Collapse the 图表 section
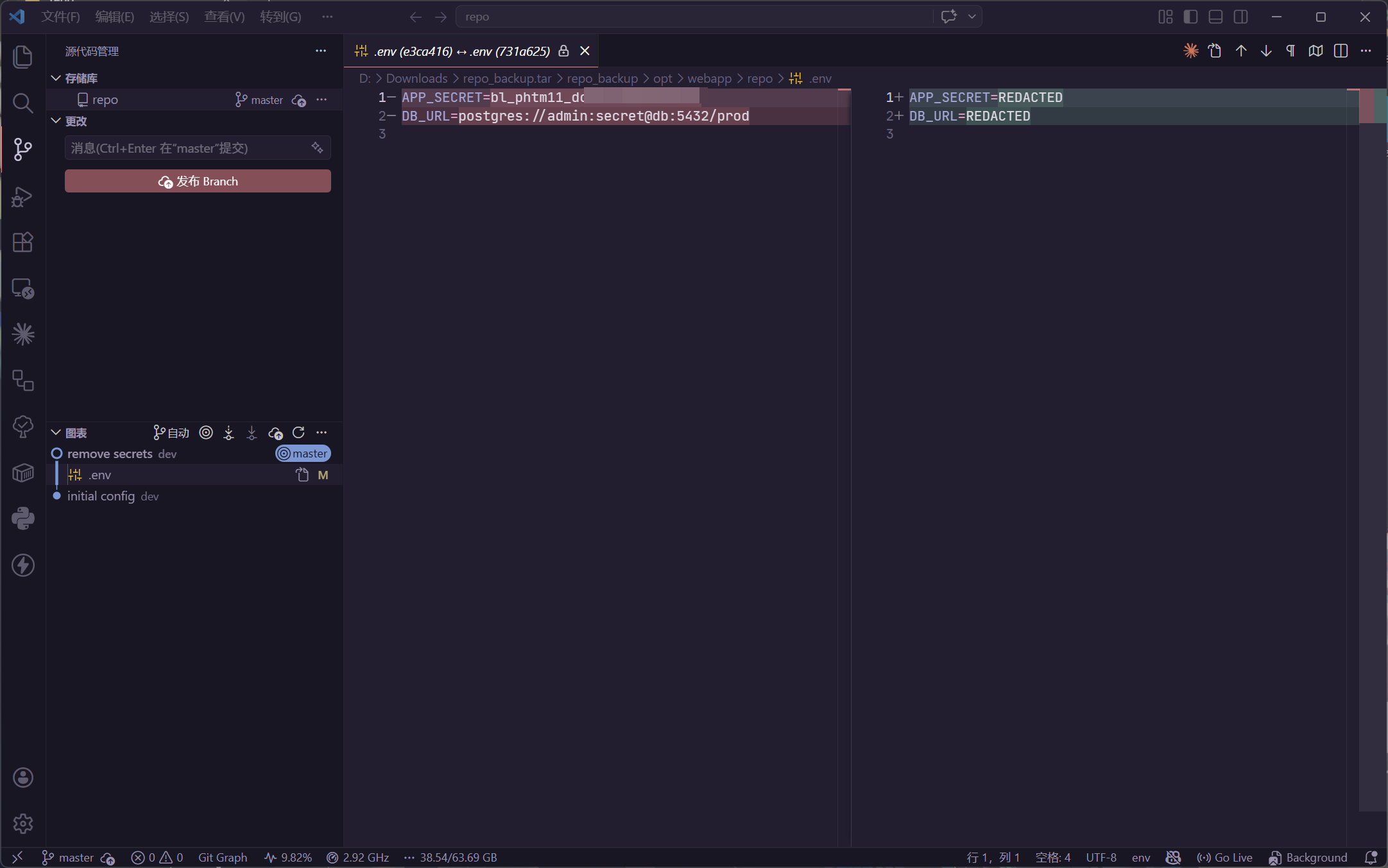 coord(56,433)
